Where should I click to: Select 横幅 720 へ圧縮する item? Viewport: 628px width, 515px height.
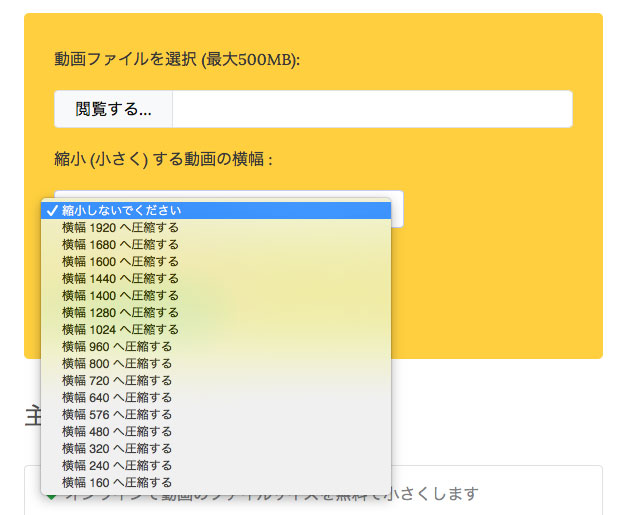(x=116, y=380)
